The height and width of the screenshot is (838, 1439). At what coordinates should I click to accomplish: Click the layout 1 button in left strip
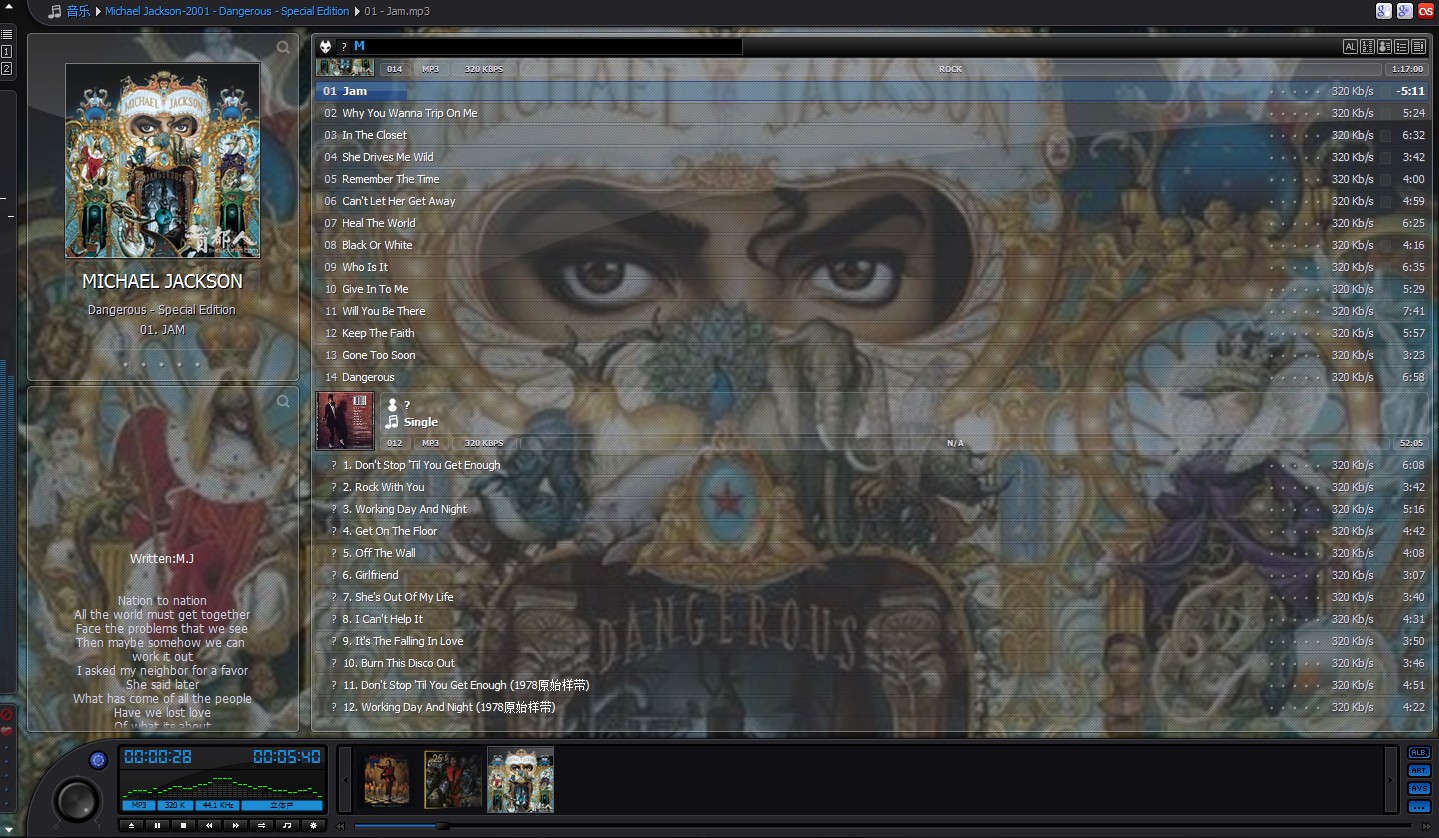[x=7, y=51]
